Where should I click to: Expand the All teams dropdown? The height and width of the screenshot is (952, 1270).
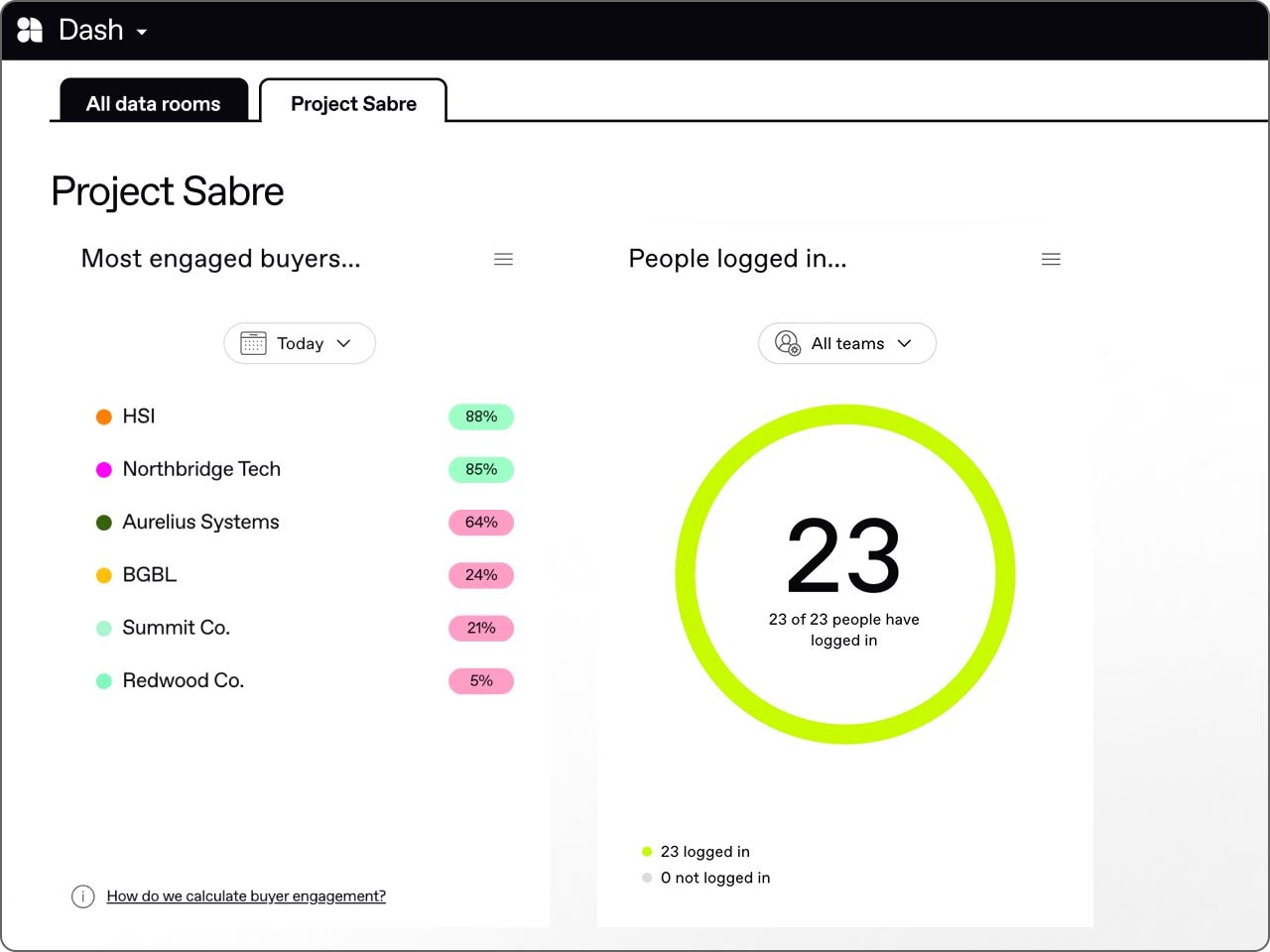click(x=904, y=343)
